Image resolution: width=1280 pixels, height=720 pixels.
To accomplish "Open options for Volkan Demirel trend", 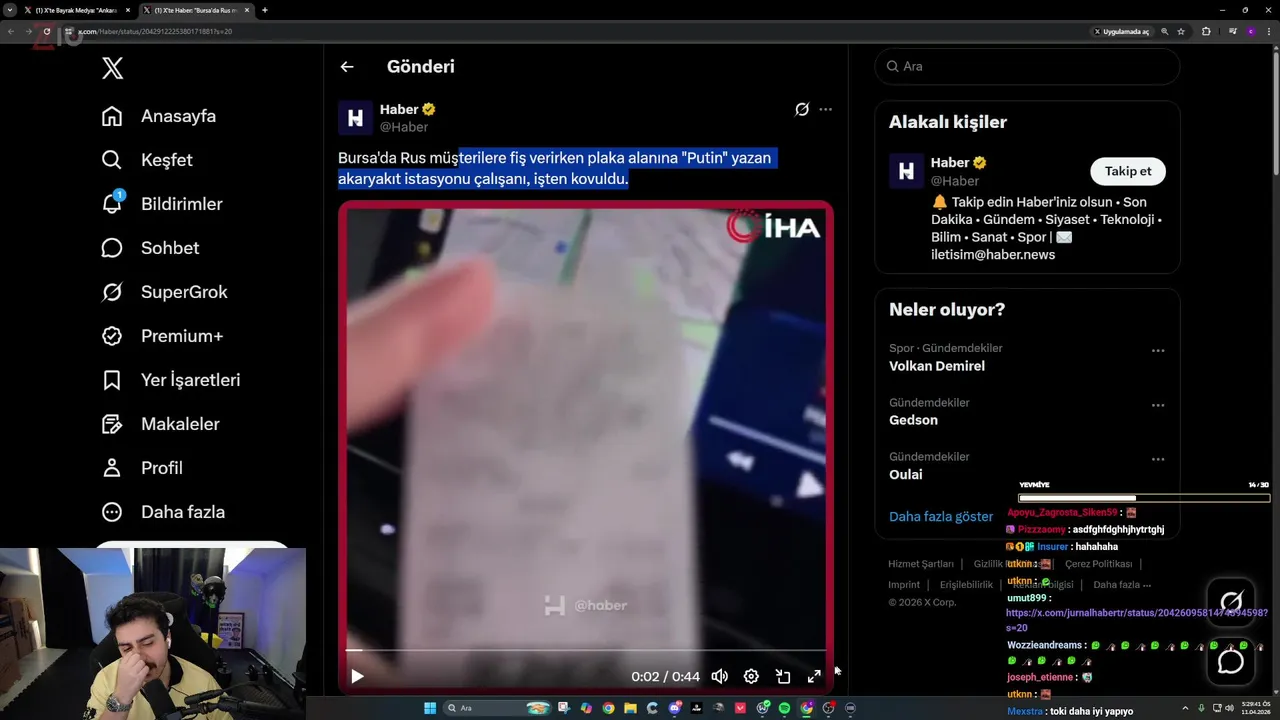I will [1158, 351].
